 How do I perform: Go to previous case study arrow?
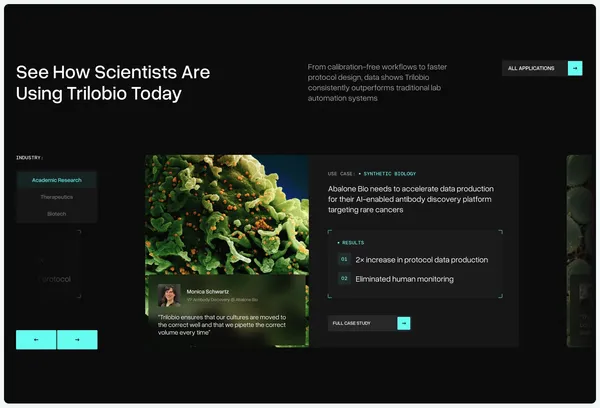coord(36,339)
